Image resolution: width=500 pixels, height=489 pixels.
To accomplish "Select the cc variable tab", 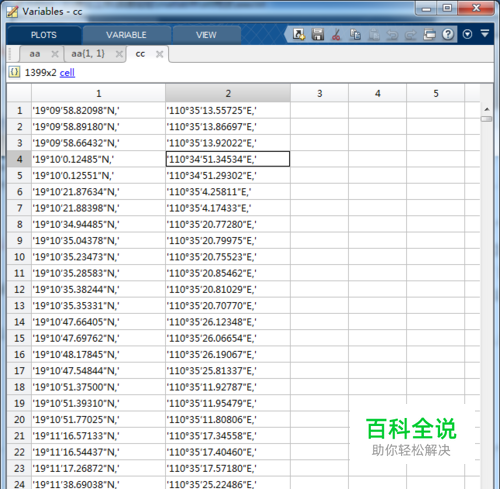I will (x=140, y=54).
